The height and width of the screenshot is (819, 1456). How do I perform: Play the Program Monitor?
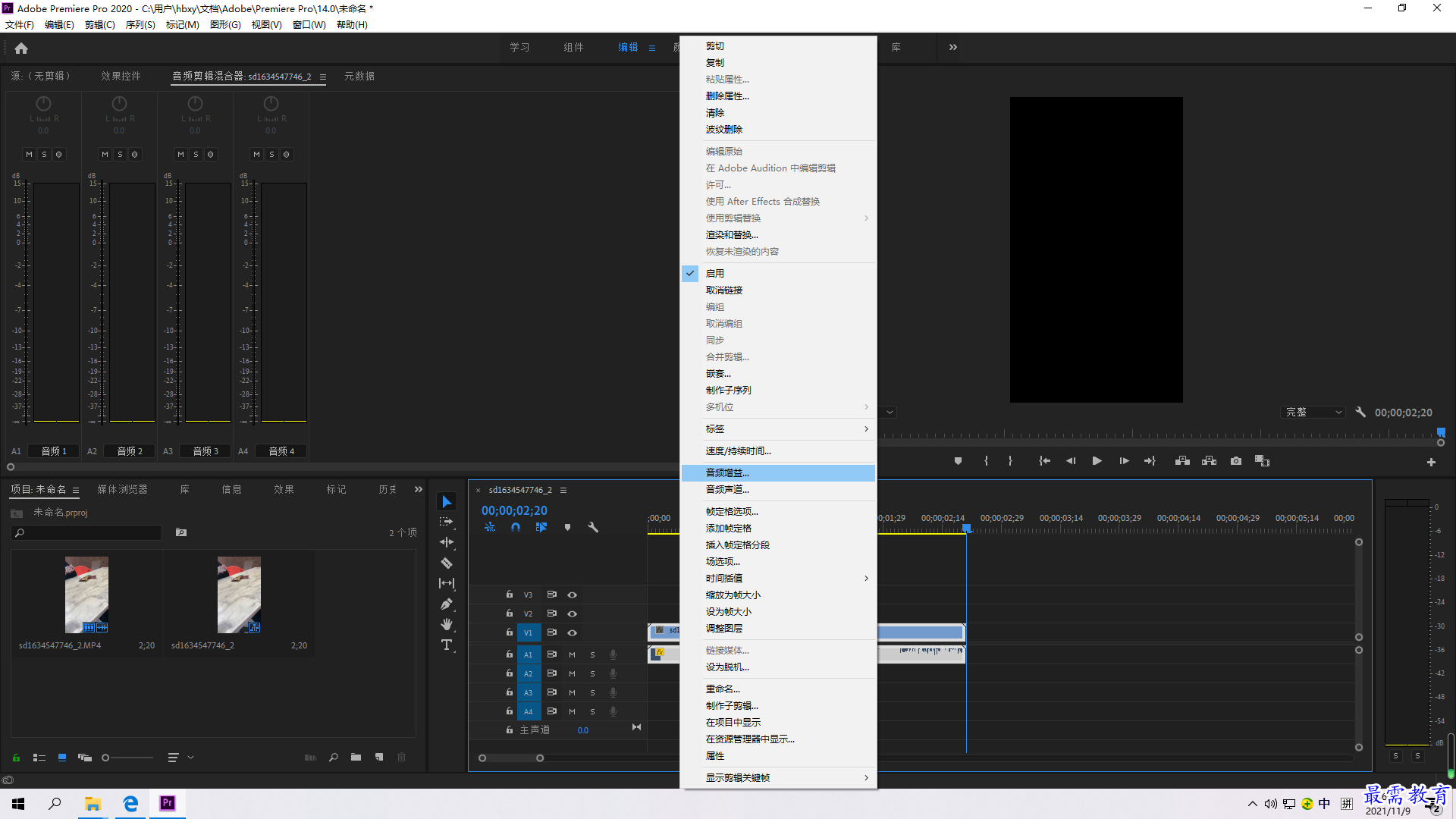1097,461
